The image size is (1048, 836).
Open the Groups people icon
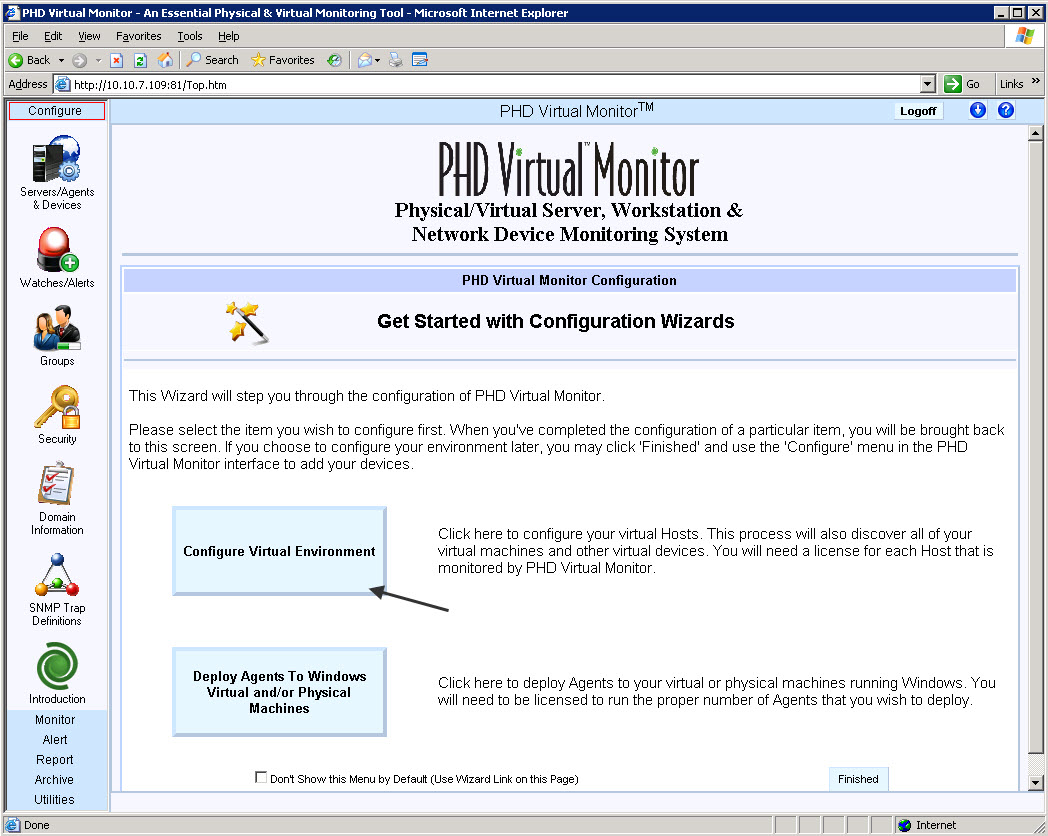pyautogui.click(x=57, y=328)
